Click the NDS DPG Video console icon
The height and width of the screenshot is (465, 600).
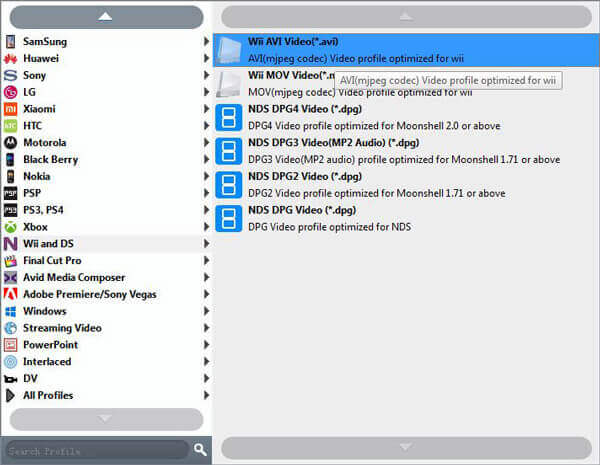[228, 219]
